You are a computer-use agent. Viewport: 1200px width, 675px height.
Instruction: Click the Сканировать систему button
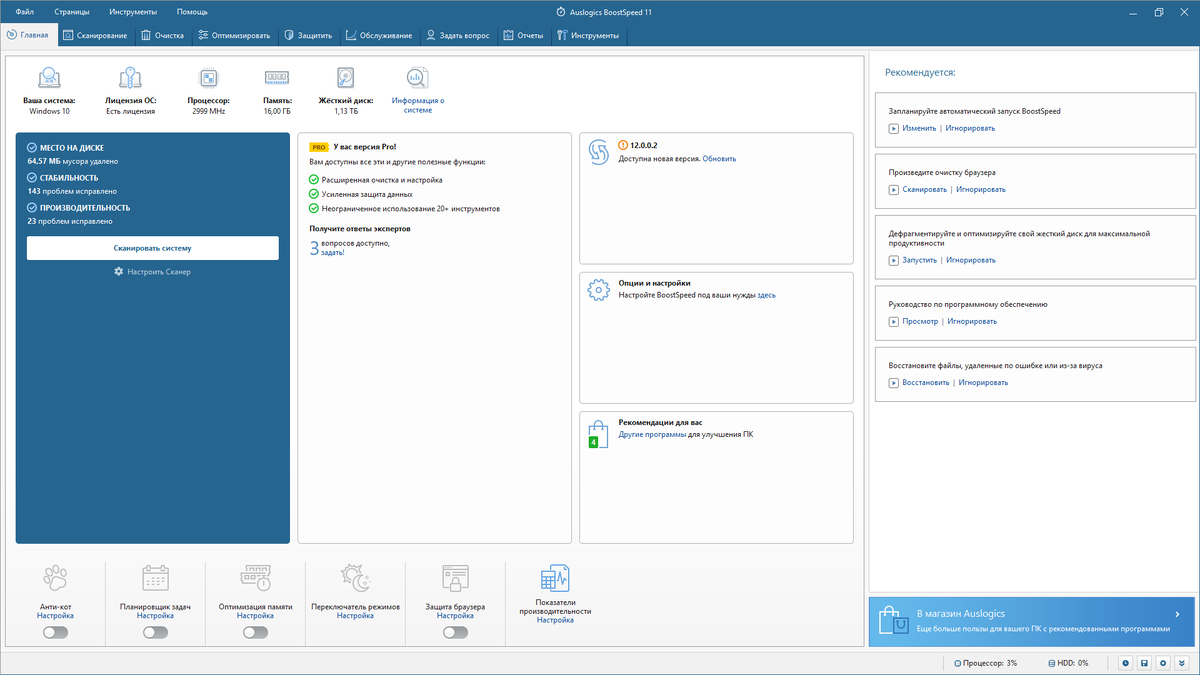click(153, 248)
